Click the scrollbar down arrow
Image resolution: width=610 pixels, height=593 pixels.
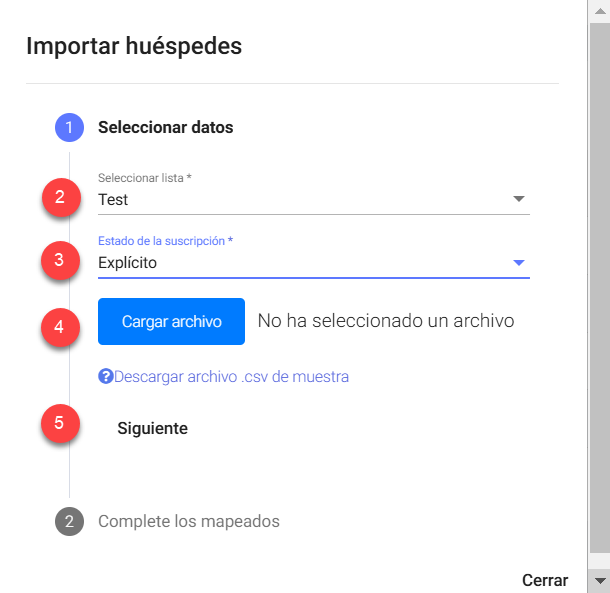pos(600,581)
